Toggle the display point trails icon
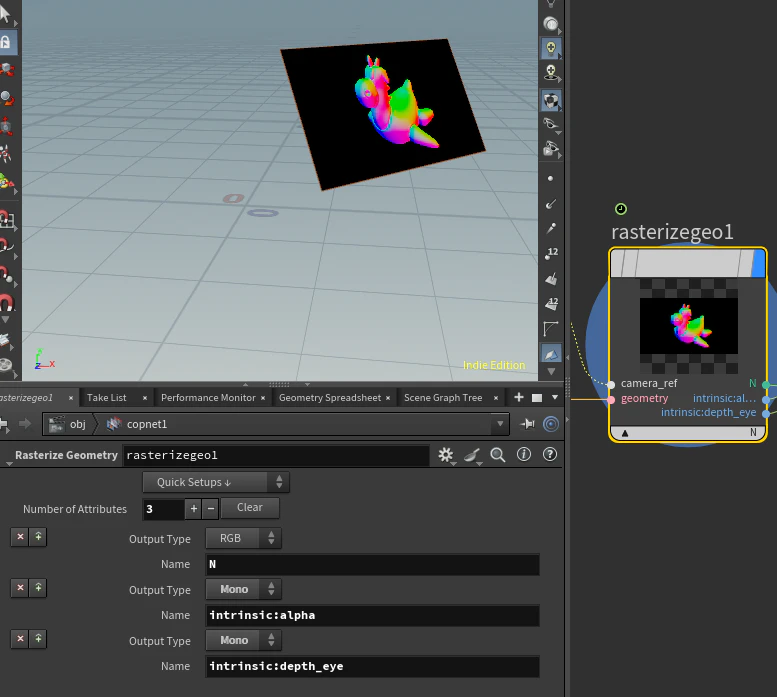The image size is (777, 697). pos(551,228)
